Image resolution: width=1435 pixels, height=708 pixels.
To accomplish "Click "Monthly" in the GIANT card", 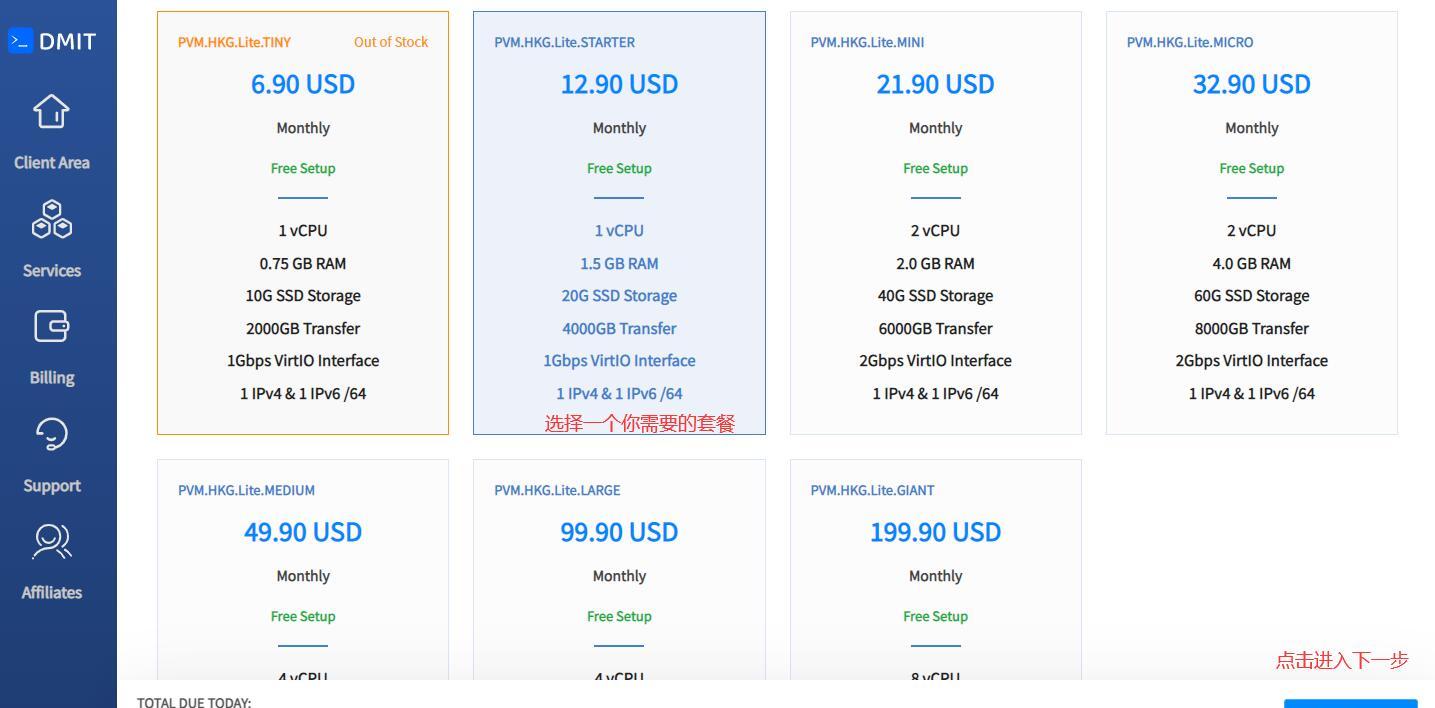I will pyautogui.click(x=936, y=576).
